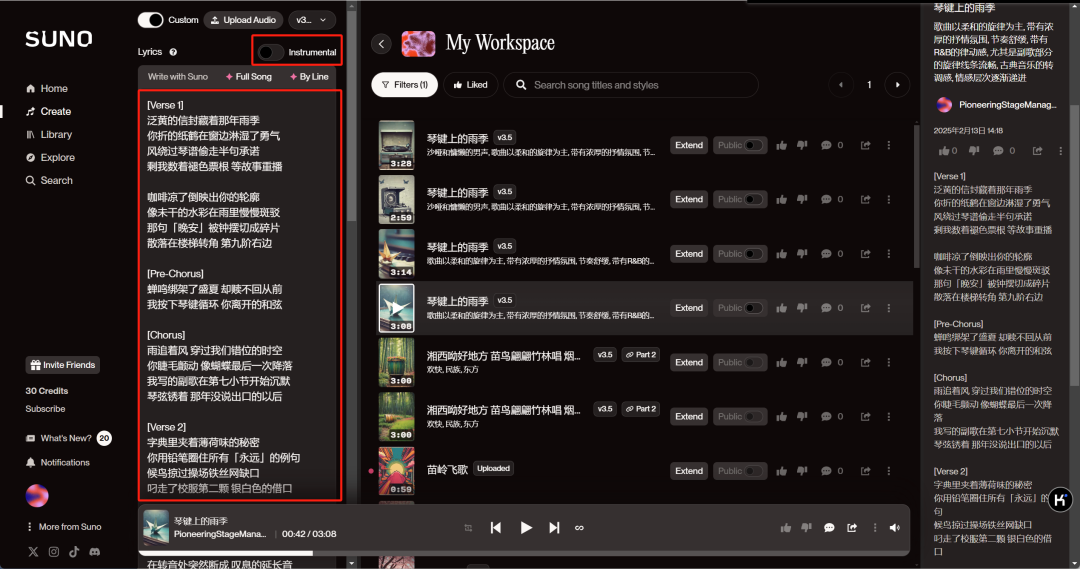1080x569 pixels.
Task: Open more options for 苗岭飞歌
Action: (x=889, y=471)
